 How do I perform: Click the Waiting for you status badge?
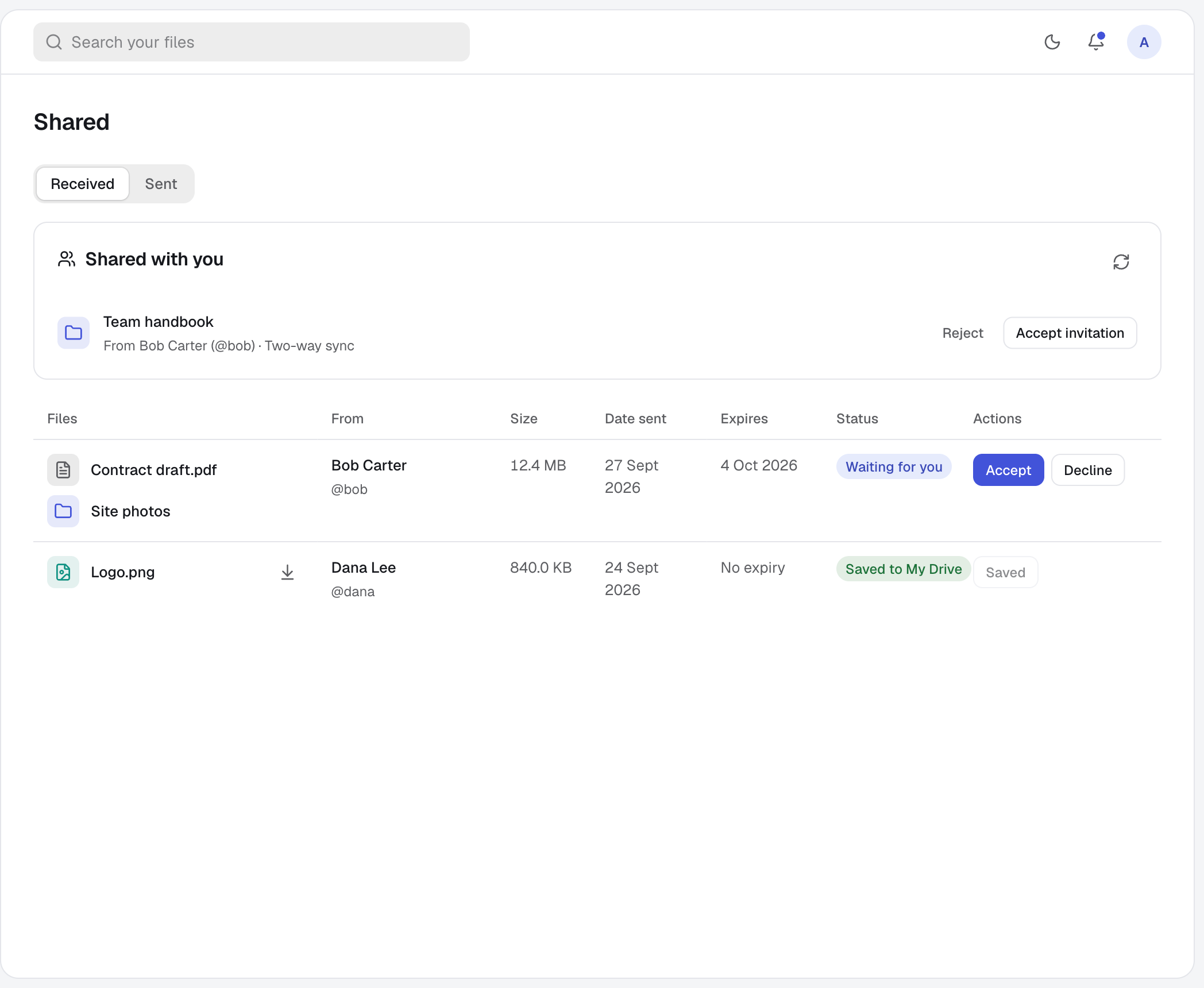(894, 466)
